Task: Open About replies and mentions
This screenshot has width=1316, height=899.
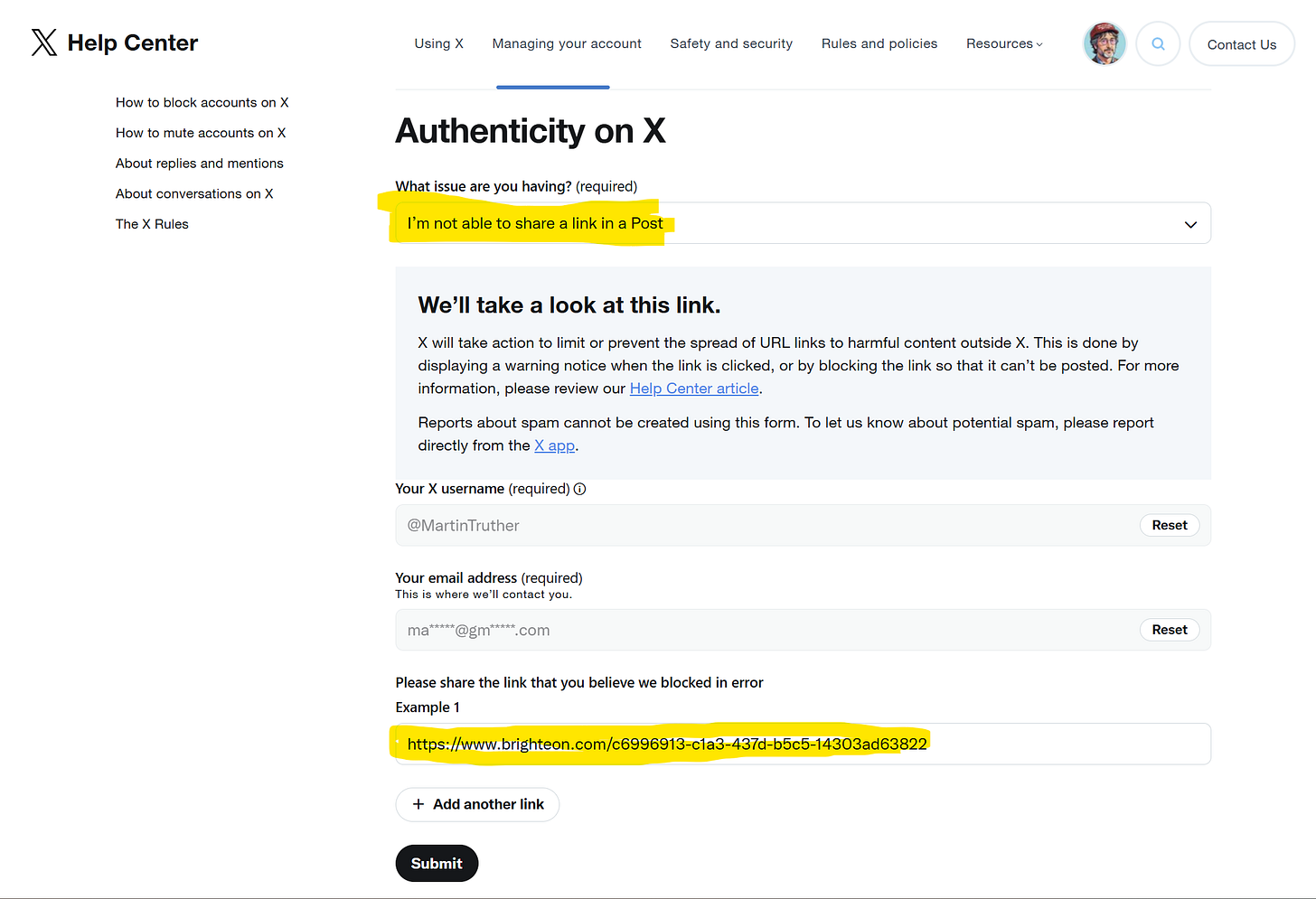Action: click(x=200, y=164)
